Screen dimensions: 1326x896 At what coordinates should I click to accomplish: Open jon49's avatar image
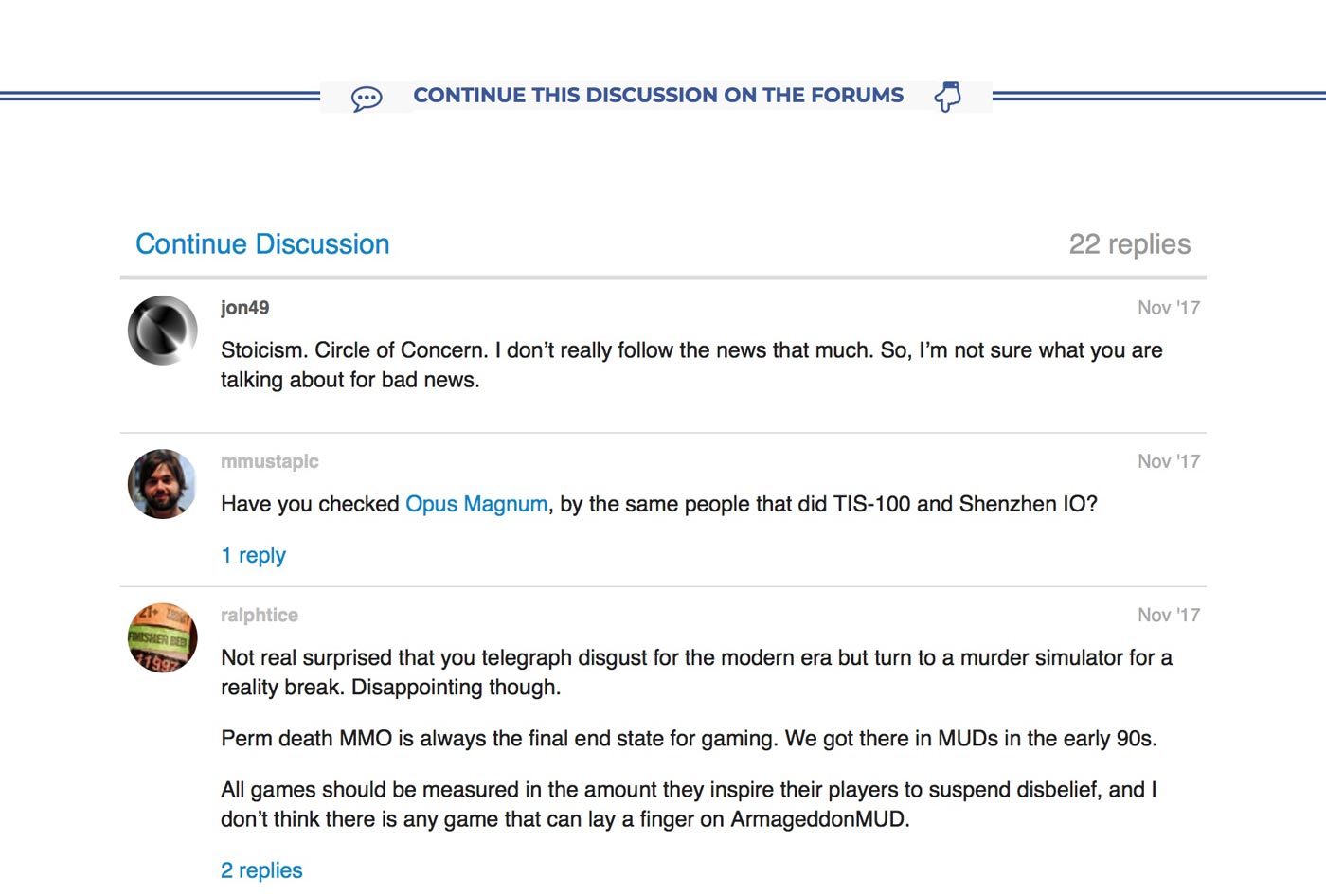click(x=163, y=331)
